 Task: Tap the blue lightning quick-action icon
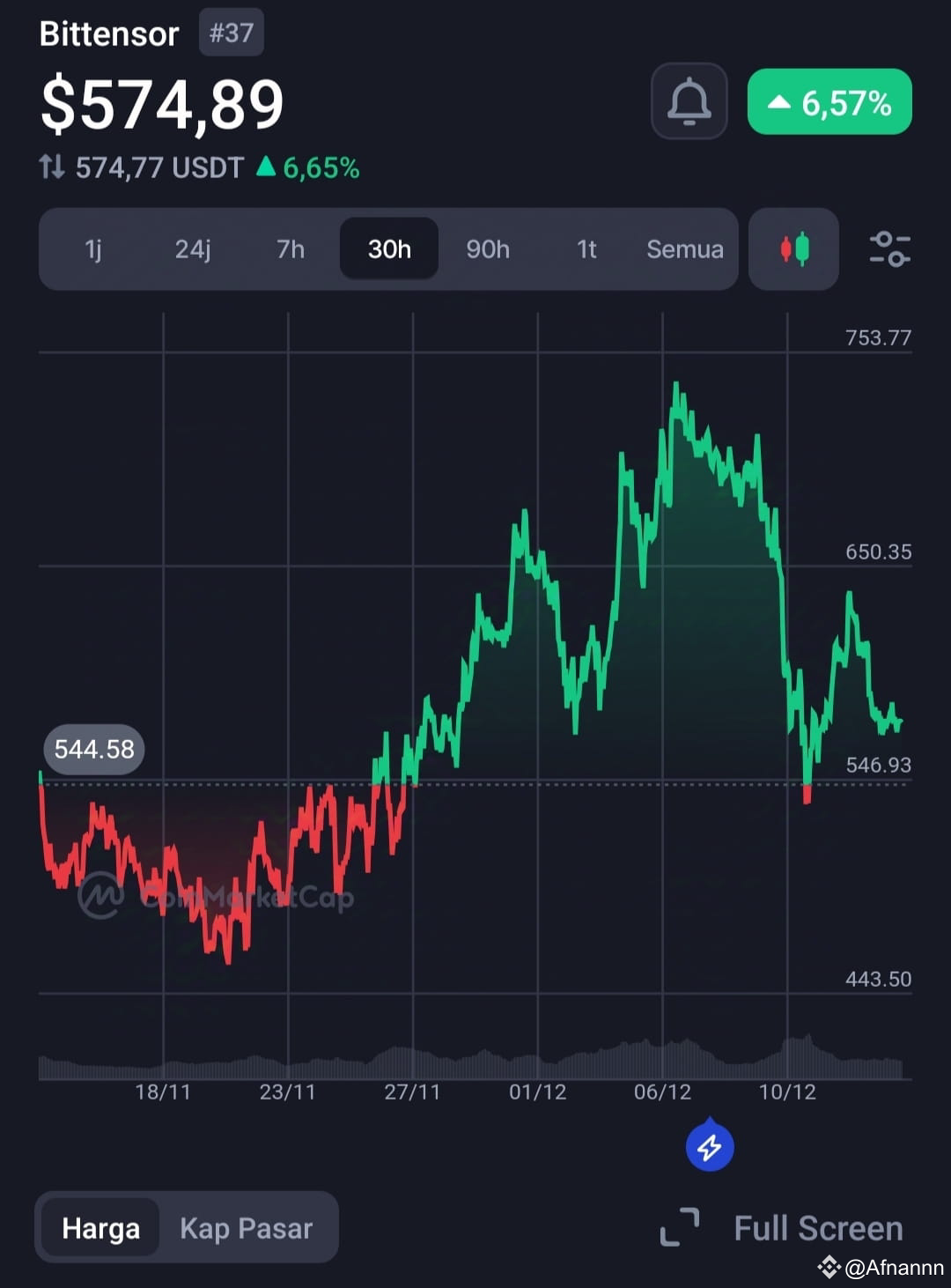[708, 1146]
